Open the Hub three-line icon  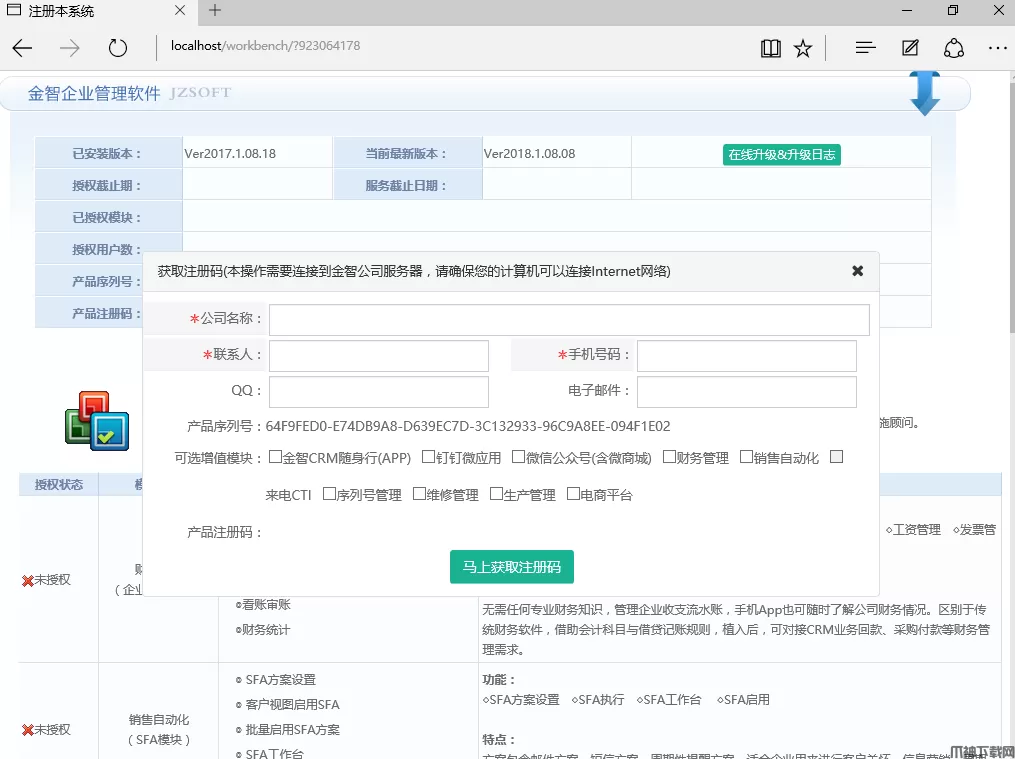tap(866, 48)
